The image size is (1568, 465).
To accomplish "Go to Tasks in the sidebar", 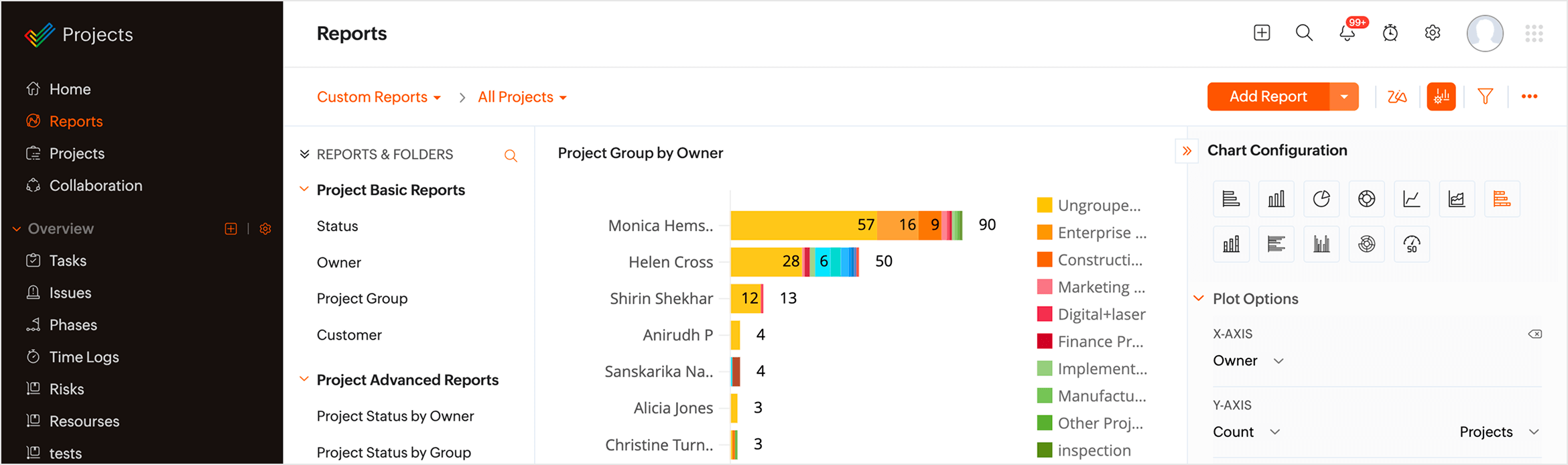I will click(x=68, y=261).
